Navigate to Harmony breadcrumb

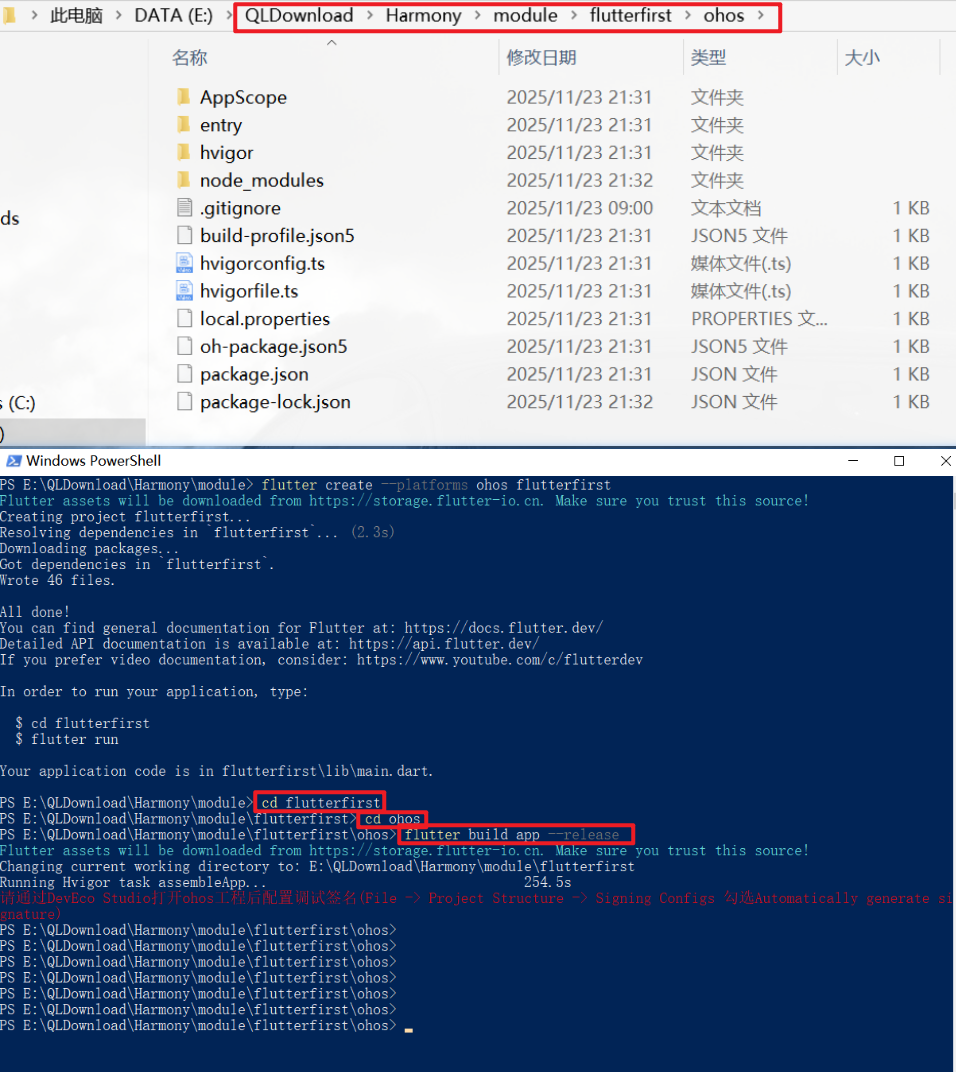(423, 15)
